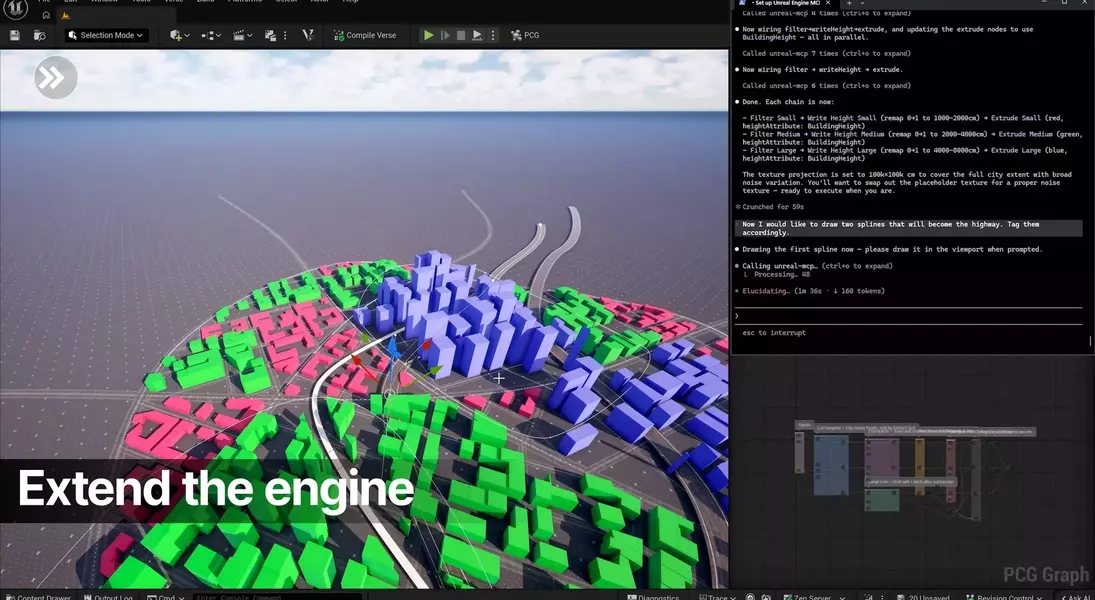Image resolution: width=1095 pixels, height=600 pixels.
Task: Click the home icon under the Unreal logo
Action: (46, 15)
